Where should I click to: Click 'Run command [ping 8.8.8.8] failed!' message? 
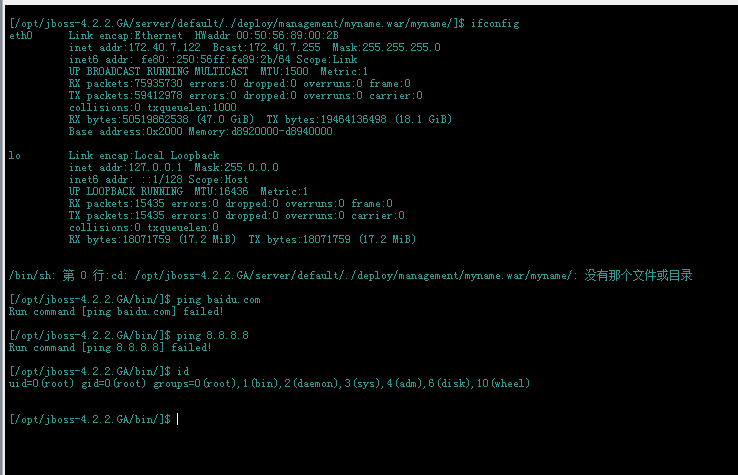[x=110, y=348]
